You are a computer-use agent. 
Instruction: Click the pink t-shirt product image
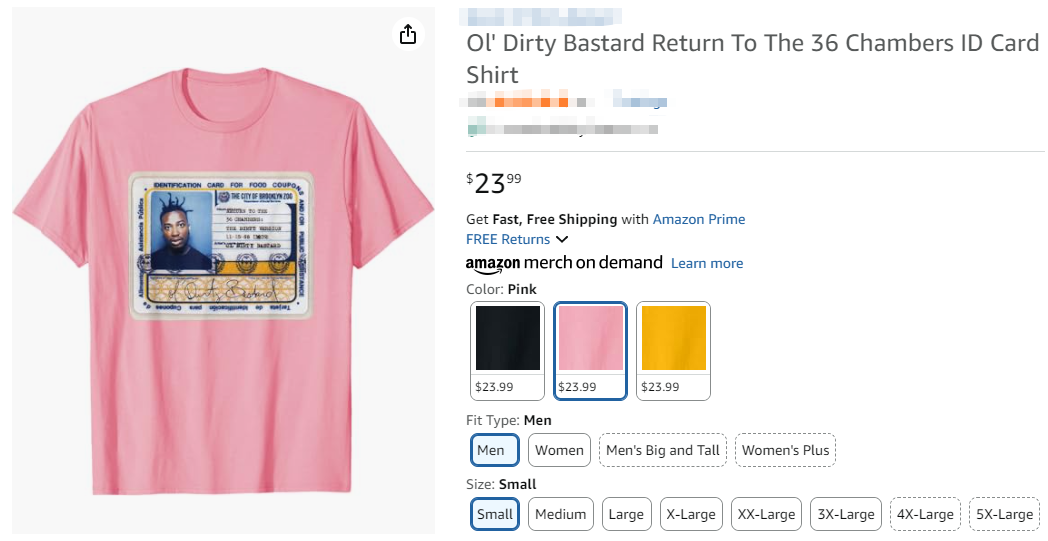coord(223,290)
